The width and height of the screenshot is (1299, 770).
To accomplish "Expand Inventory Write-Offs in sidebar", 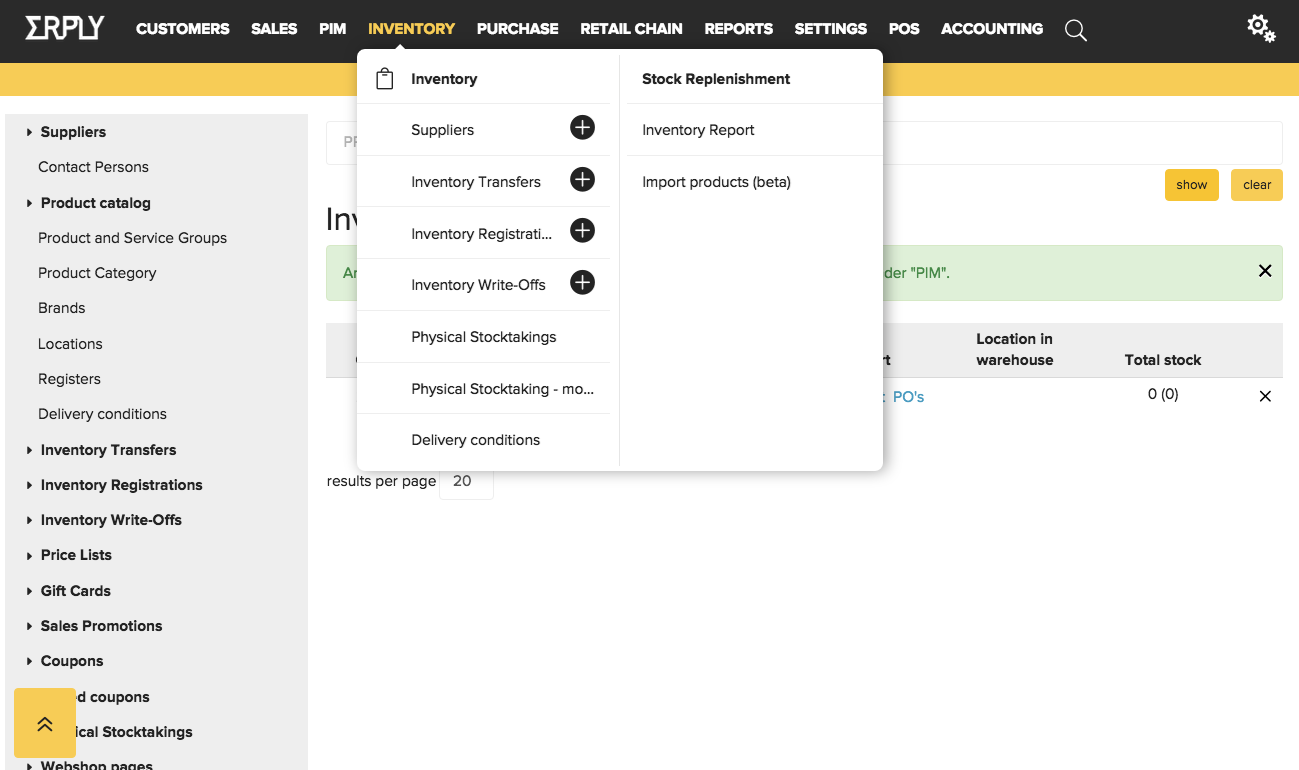I will (x=30, y=520).
